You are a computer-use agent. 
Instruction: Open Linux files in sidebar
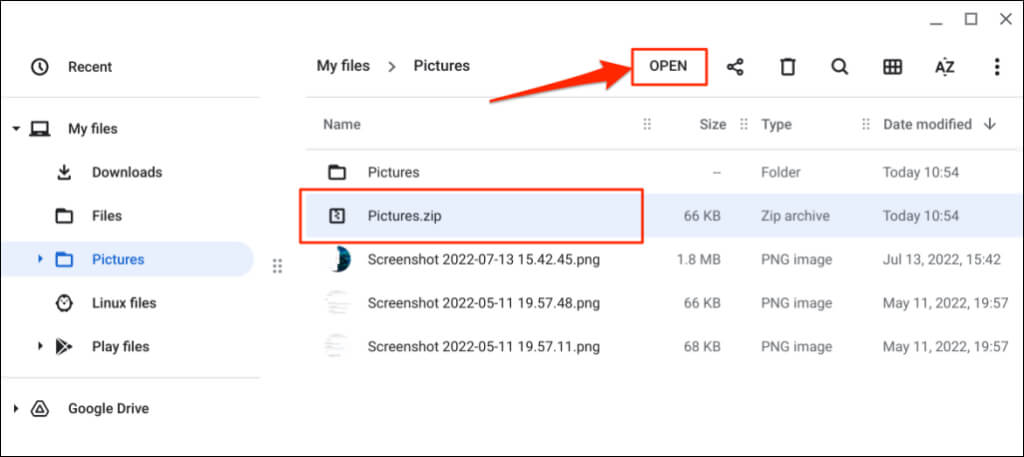[x=124, y=303]
